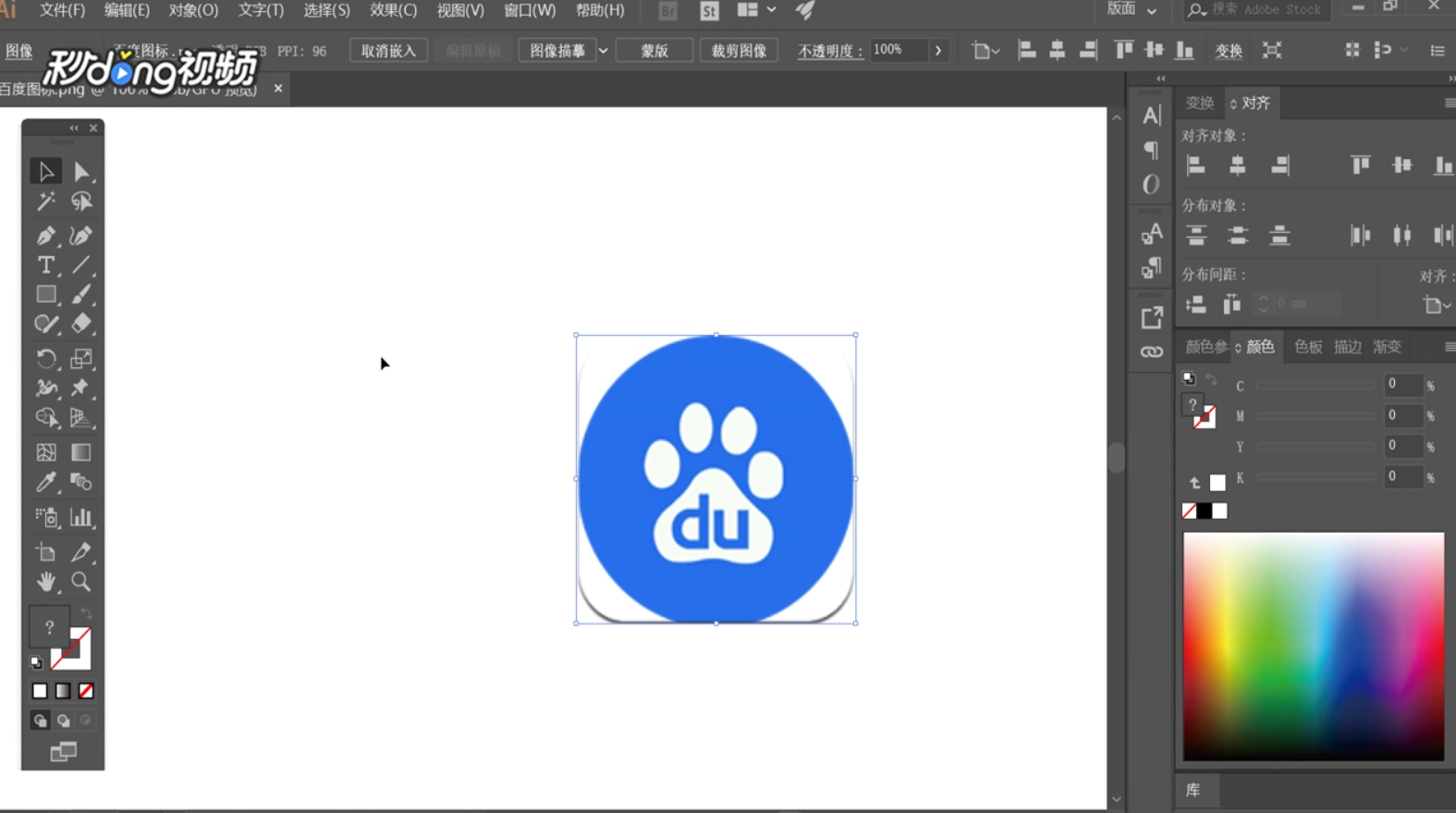
Task: Switch to the 色板 panel tab
Action: pyautogui.click(x=1308, y=347)
